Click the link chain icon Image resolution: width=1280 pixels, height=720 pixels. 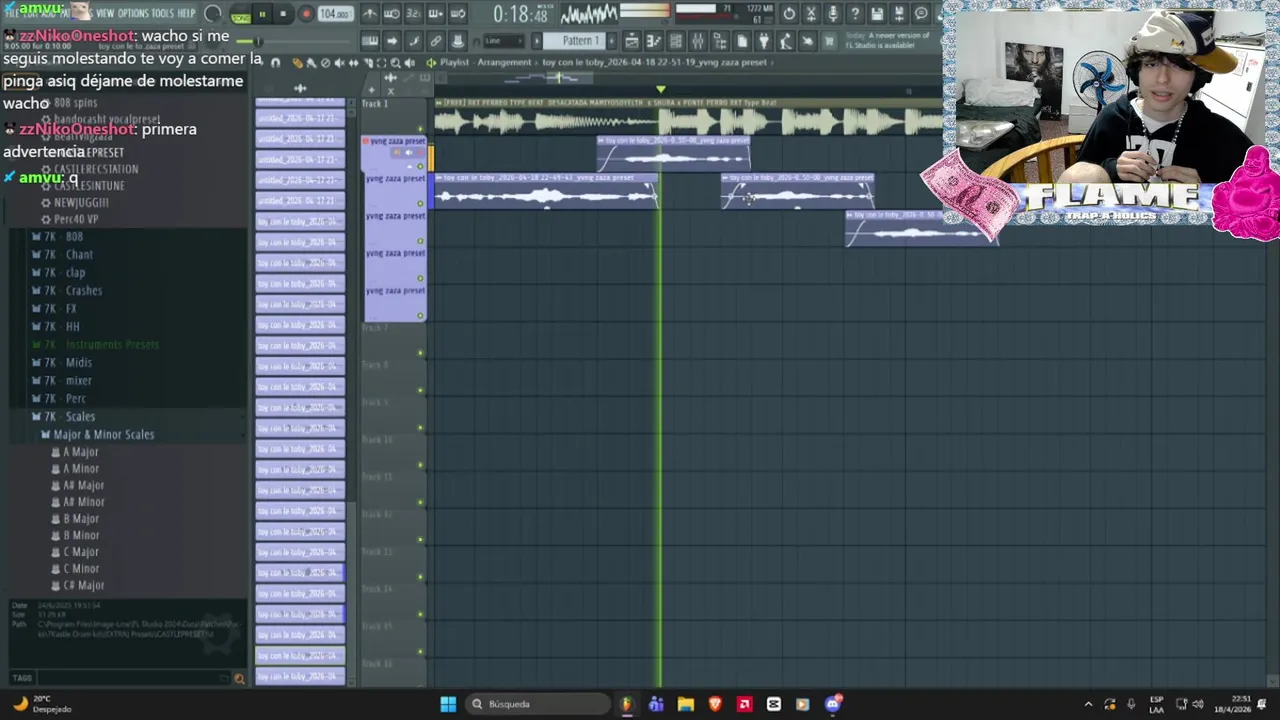point(436,41)
